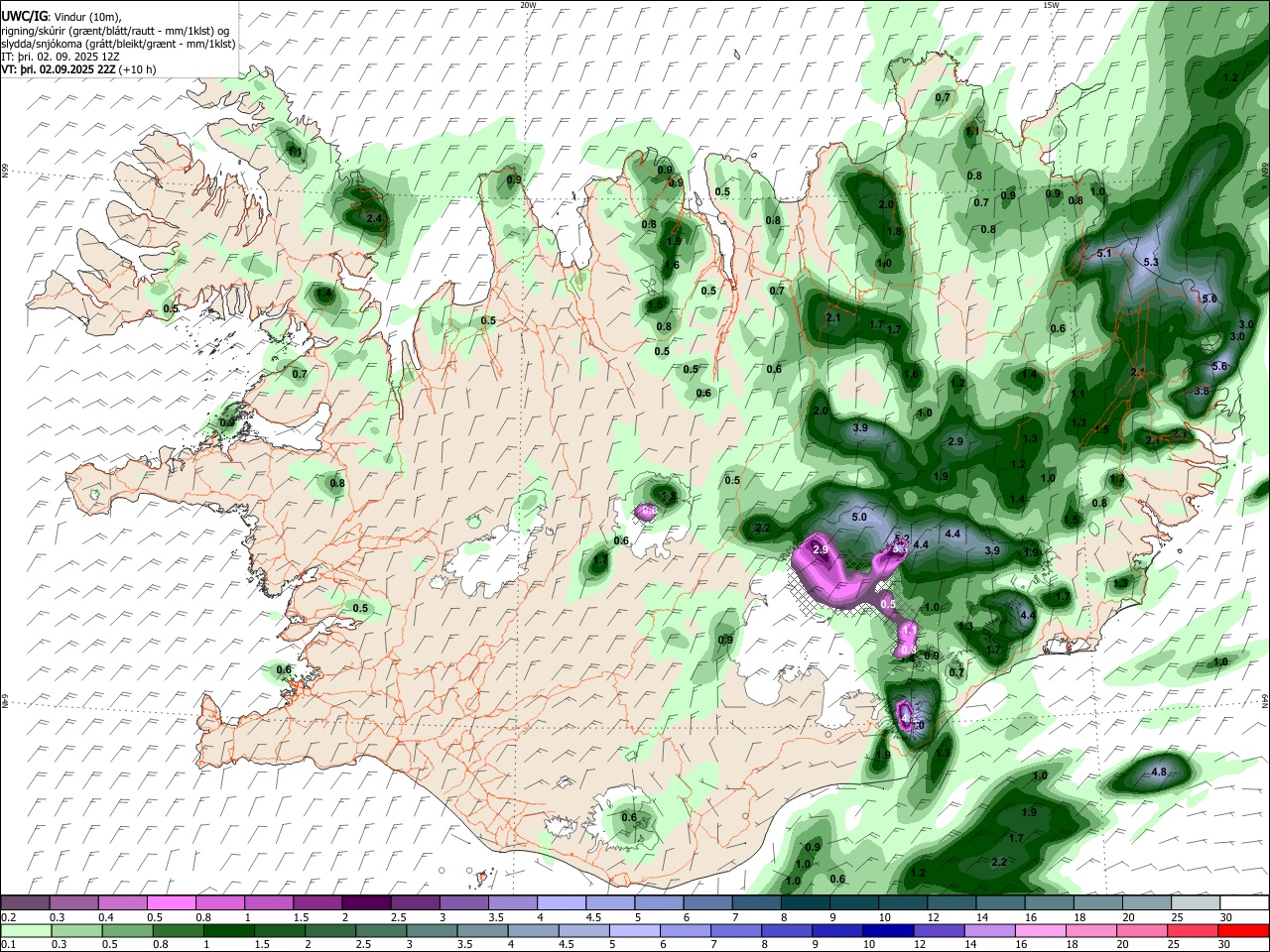Screen dimensions: 1270x952
Task: Click the '4.8' precipitation value over the sea
Action: coord(1158,772)
